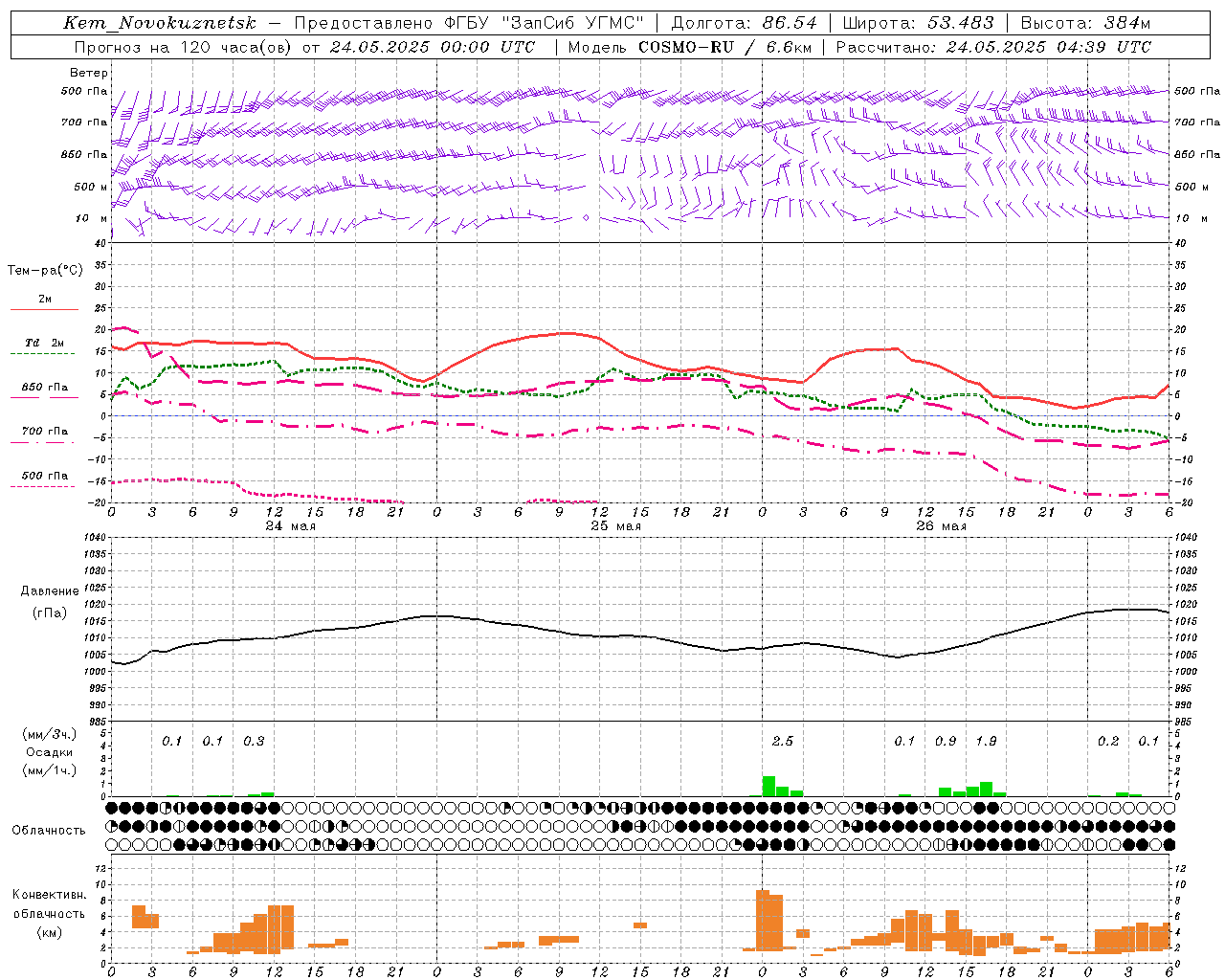Click '500 гПа' entry in temperature legend
This screenshot has height=980, width=1225.
[x=45, y=476]
